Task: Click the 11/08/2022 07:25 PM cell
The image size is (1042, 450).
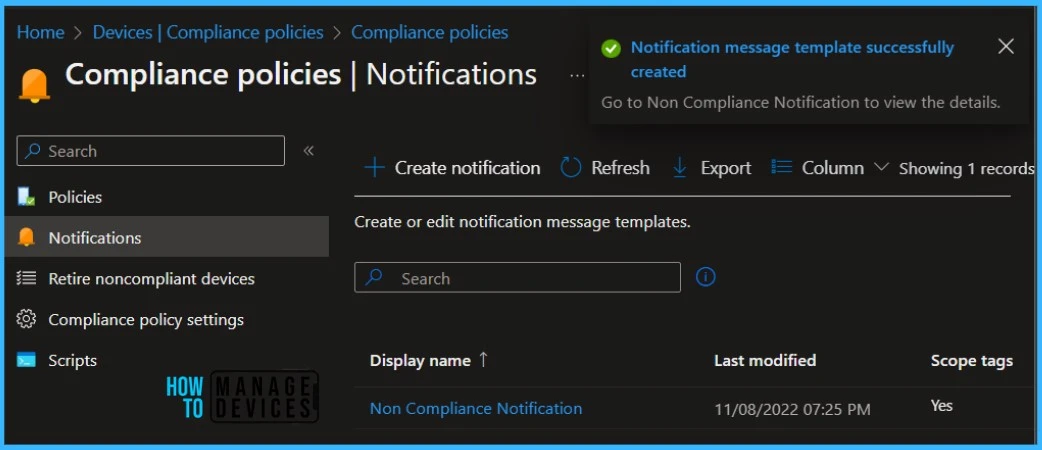Action: click(x=792, y=409)
